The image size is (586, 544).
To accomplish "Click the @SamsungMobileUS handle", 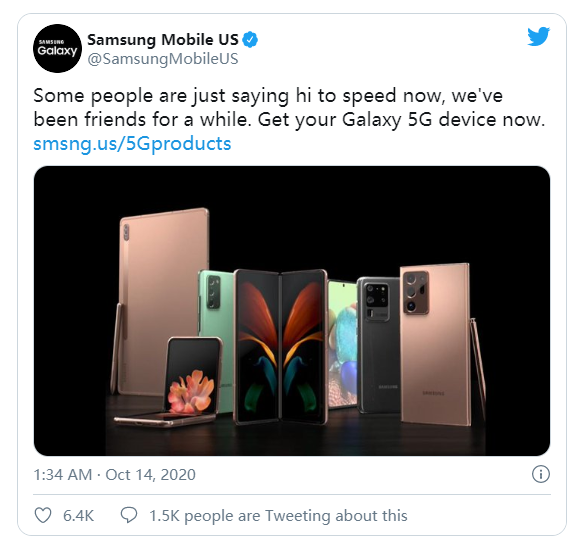I will pyautogui.click(x=163, y=59).
